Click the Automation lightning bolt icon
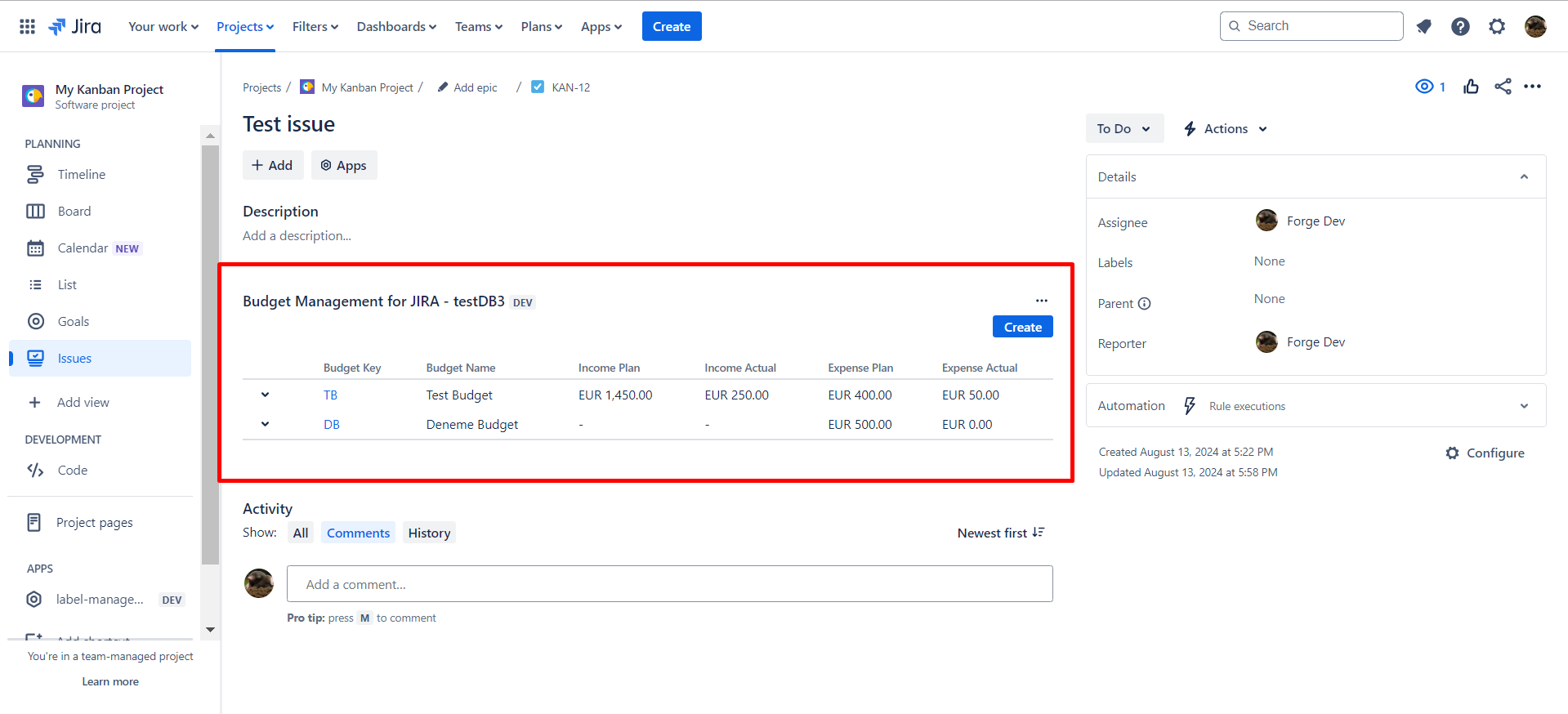 1190,406
